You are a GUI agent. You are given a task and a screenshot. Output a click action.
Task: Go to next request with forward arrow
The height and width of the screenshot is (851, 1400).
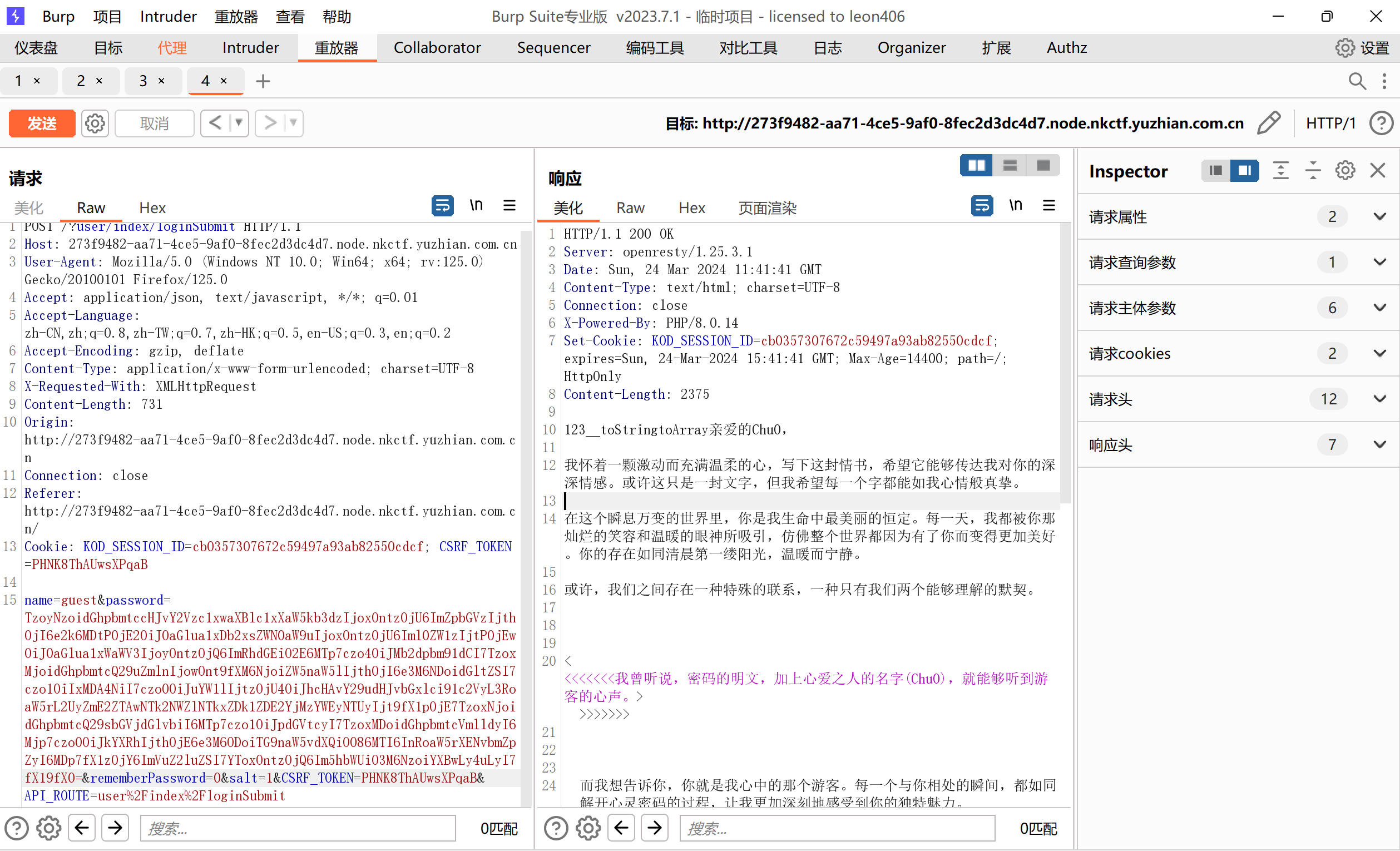point(270,123)
